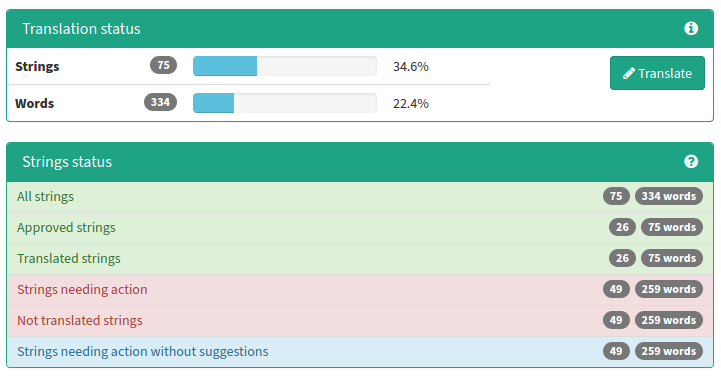Click the 75 badge next to Strings label

point(163,65)
